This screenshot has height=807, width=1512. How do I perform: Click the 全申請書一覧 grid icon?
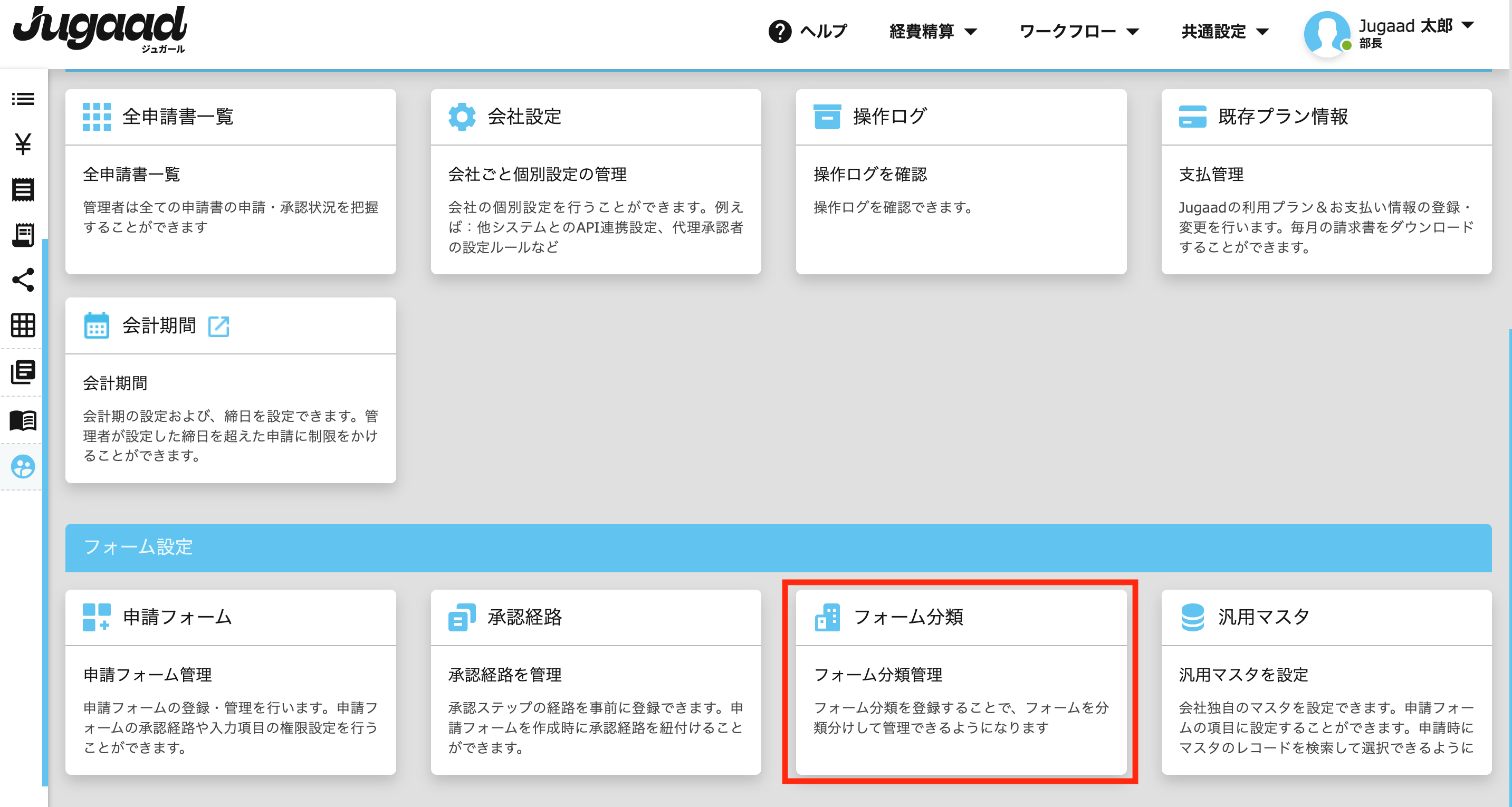point(97,116)
